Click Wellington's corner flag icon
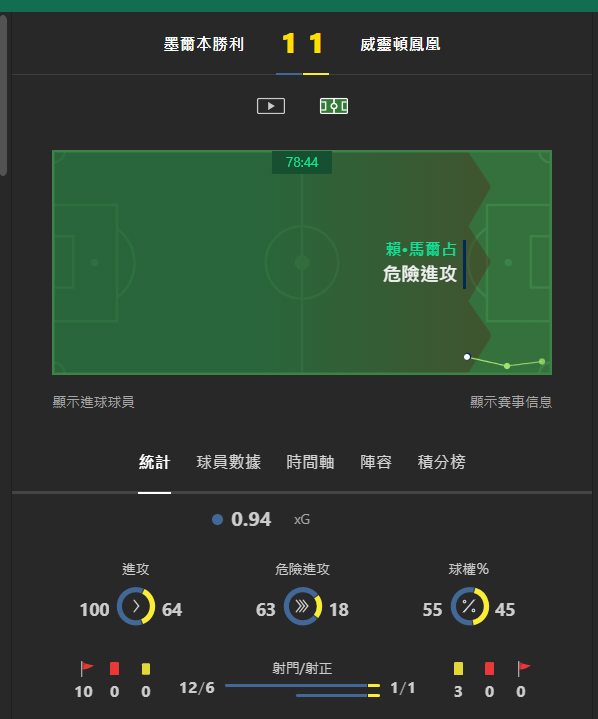 [523, 669]
